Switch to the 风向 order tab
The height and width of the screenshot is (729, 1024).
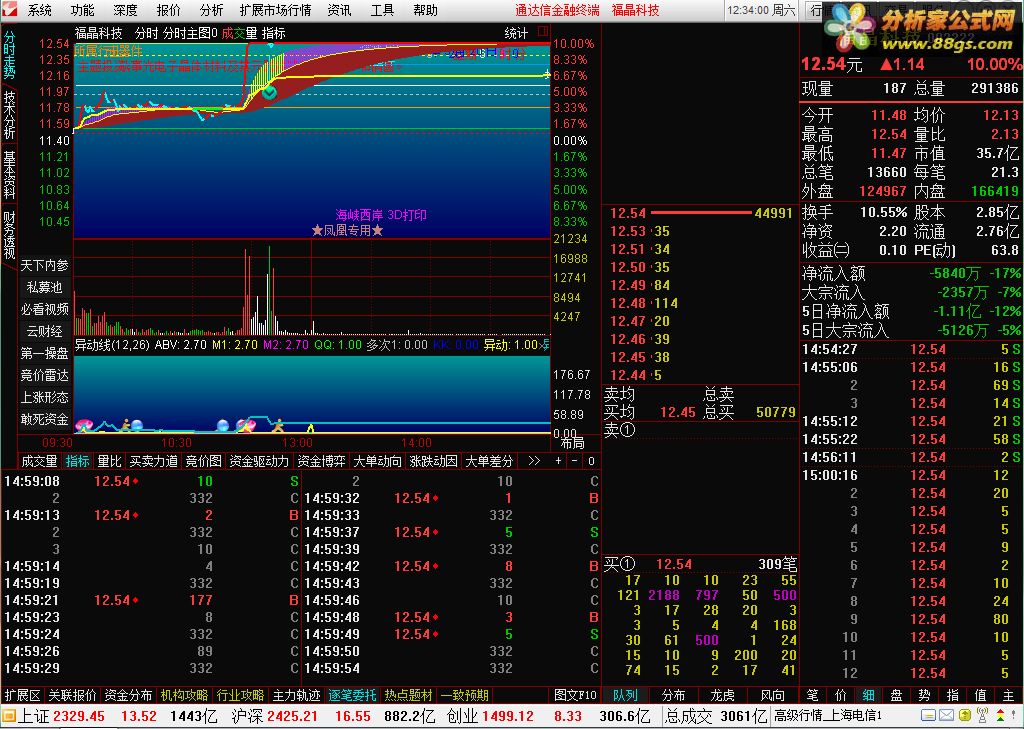[x=773, y=695]
